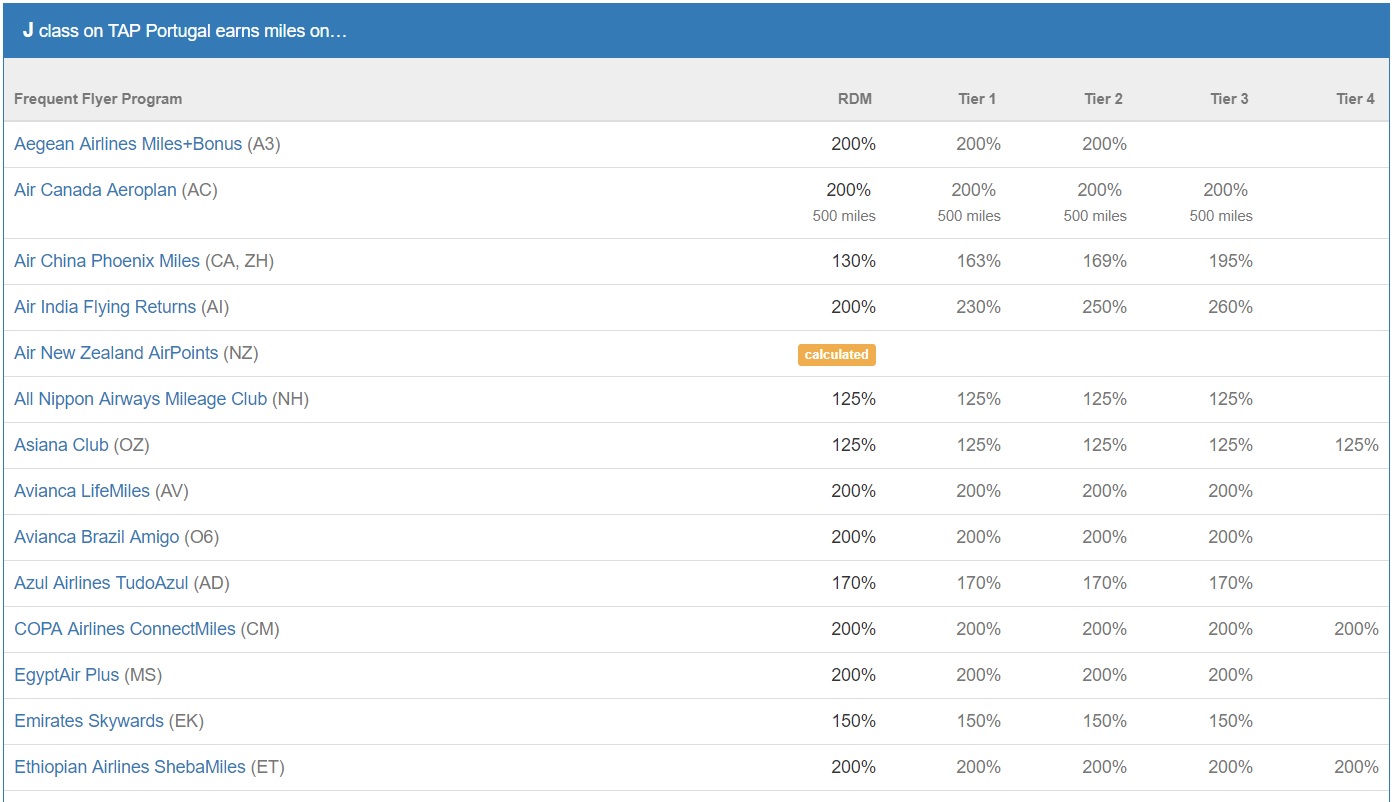The width and height of the screenshot is (1392, 802).
Task: Select Azul Airlines TudoAzul link
Action: pos(101,583)
